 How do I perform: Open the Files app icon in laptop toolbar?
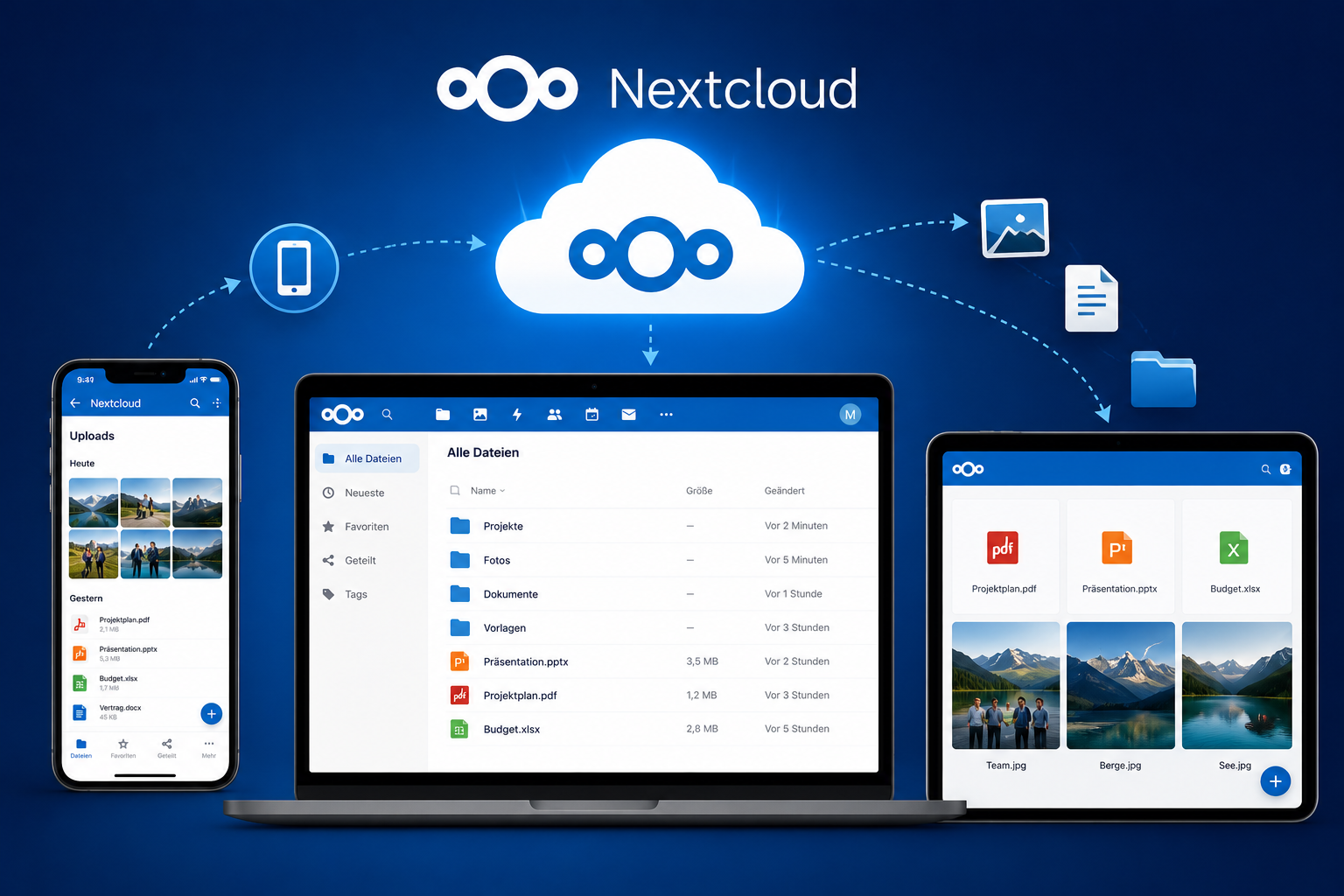[443, 415]
